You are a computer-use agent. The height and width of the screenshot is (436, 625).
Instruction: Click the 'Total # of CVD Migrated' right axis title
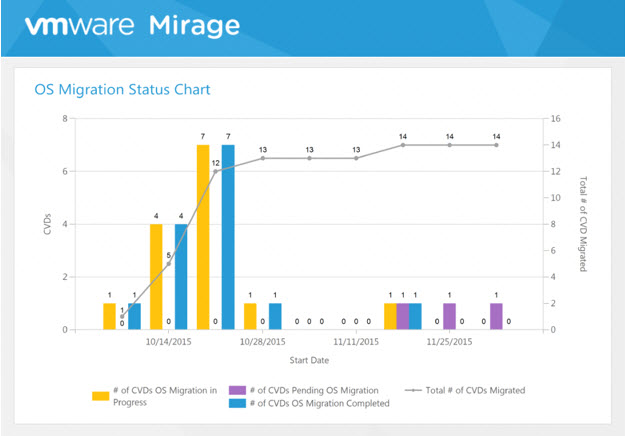click(x=583, y=224)
